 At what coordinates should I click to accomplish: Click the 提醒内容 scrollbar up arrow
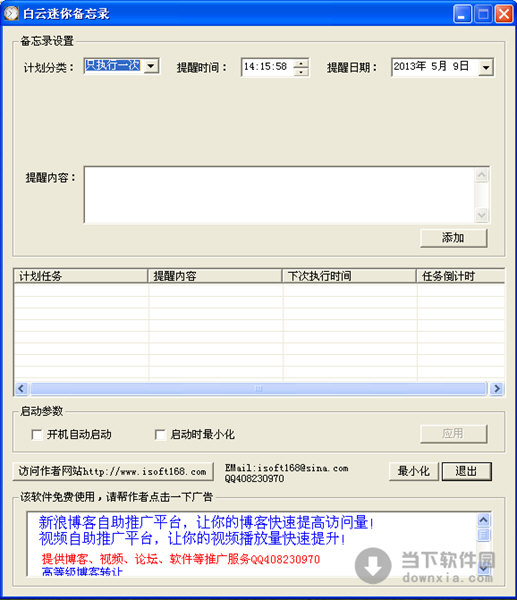pyautogui.click(x=482, y=175)
